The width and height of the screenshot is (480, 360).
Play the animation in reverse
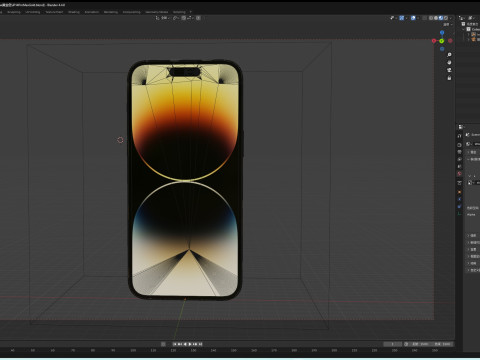[x=185, y=344]
